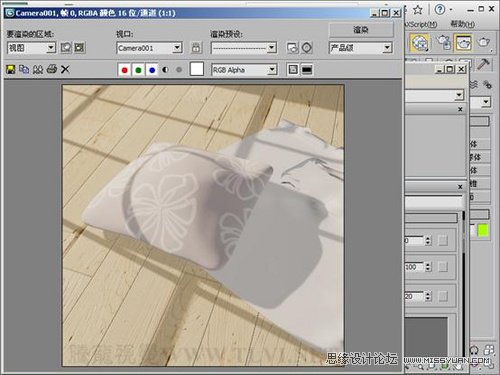Open the dropdown in the behind dialog
500x375 pixels.
(435, 96)
